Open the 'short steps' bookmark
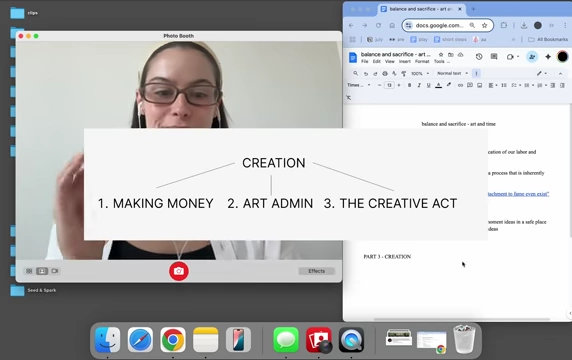This screenshot has width=572, height=360. [x=450, y=39]
